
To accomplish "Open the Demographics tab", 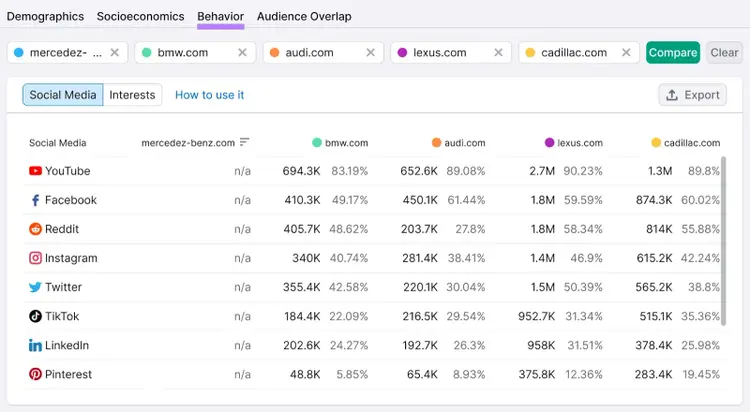I will tap(45, 16).
